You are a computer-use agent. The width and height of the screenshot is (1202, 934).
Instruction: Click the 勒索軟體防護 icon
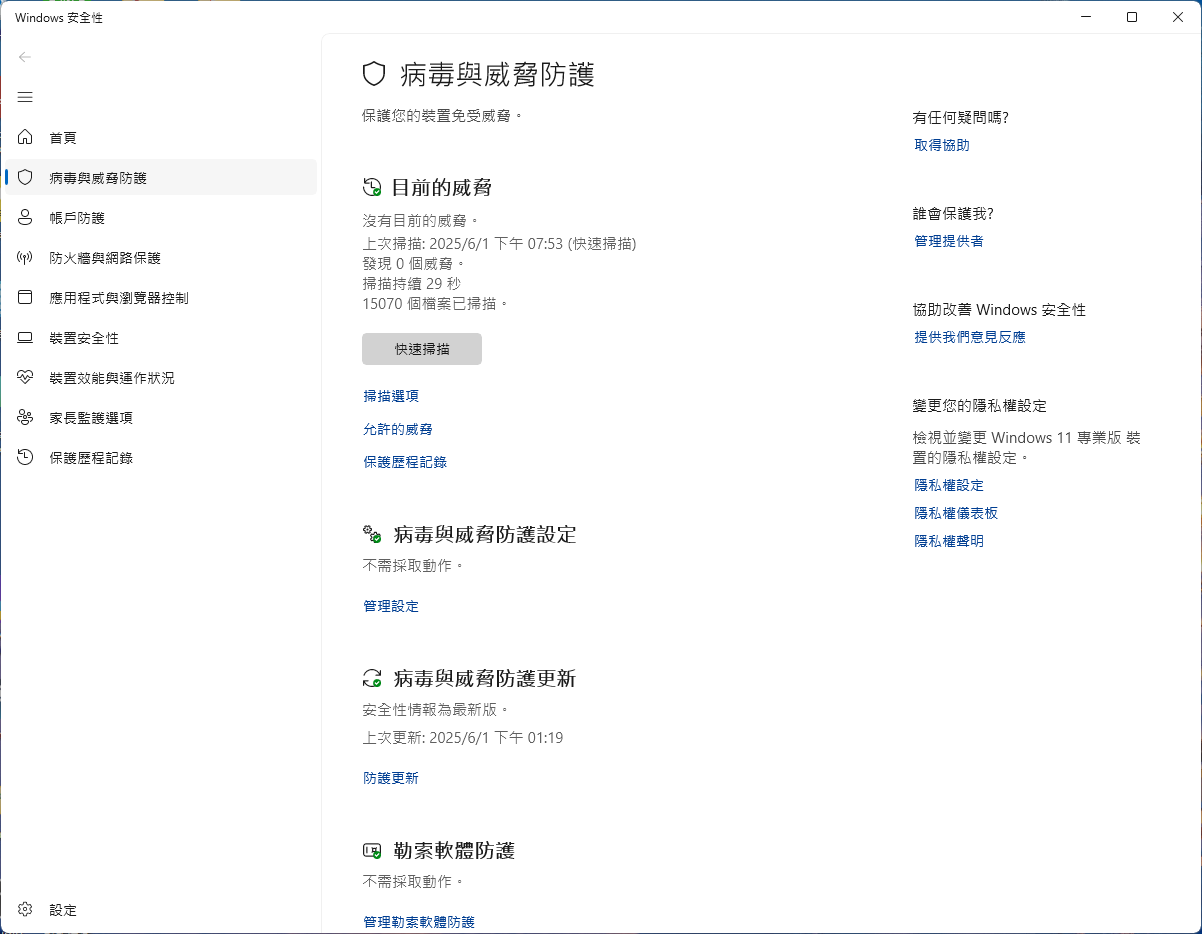point(372,851)
